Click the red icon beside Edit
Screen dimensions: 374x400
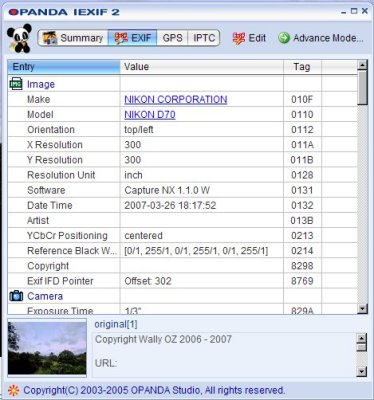pos(239,38)
